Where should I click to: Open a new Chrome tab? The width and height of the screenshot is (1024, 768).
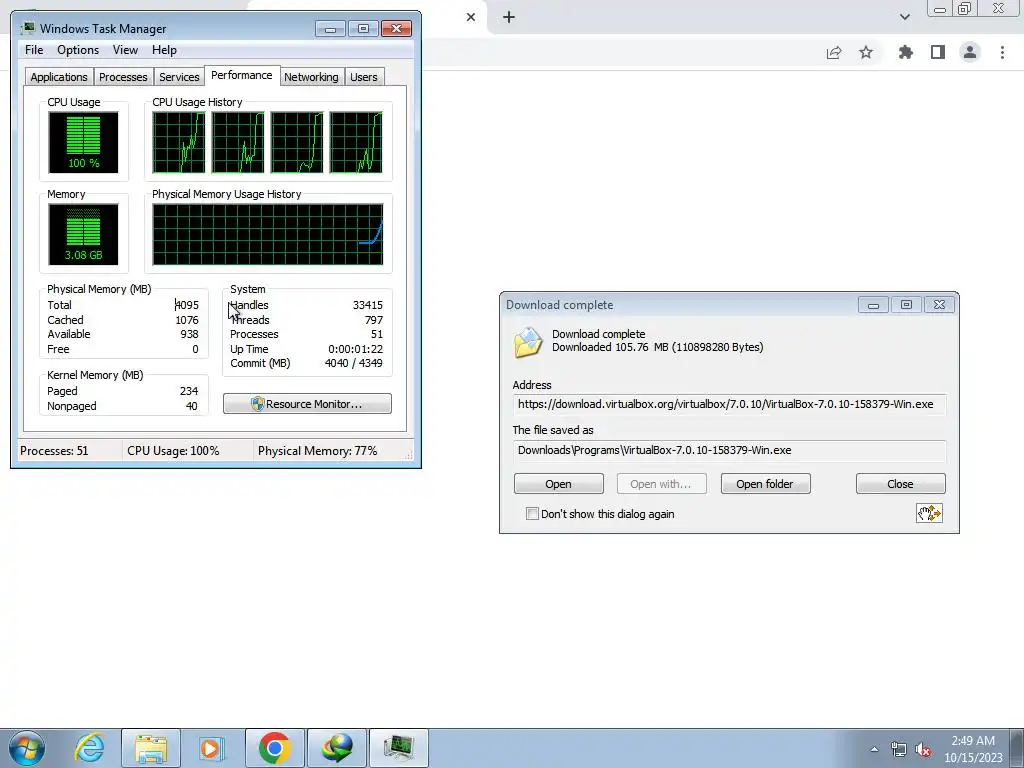point(509,17)
